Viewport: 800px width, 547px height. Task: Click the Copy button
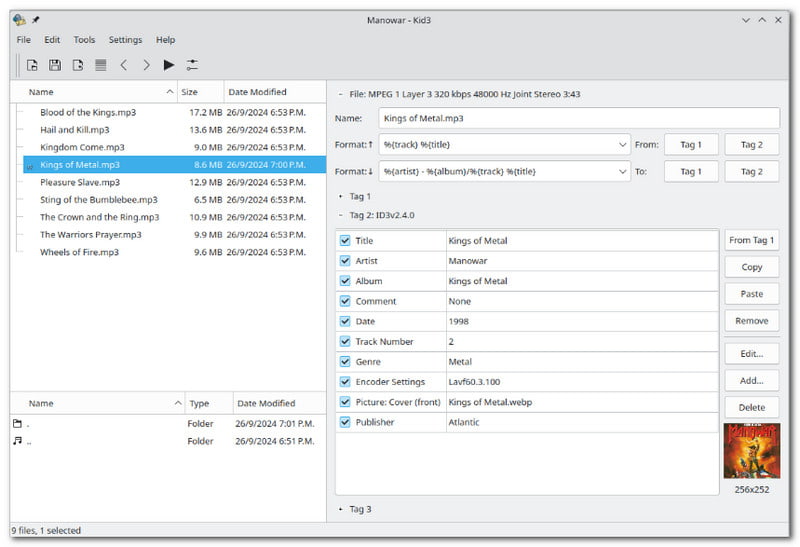tap(752, 267)
